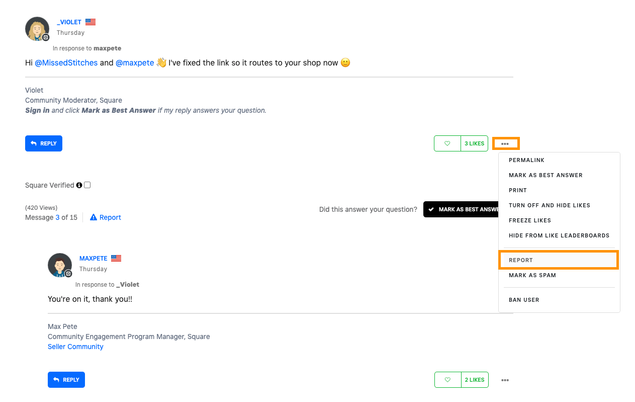Click the heart like icon on Violet's post
Viewport: 635px width, 402px height.
click(x=447, y=144)
